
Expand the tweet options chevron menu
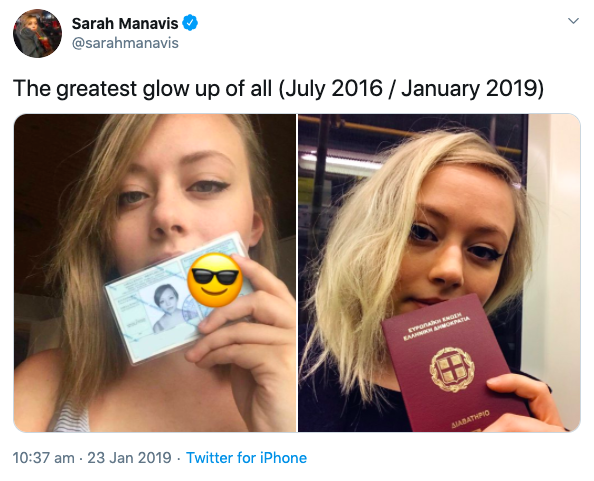coord(574,21)
